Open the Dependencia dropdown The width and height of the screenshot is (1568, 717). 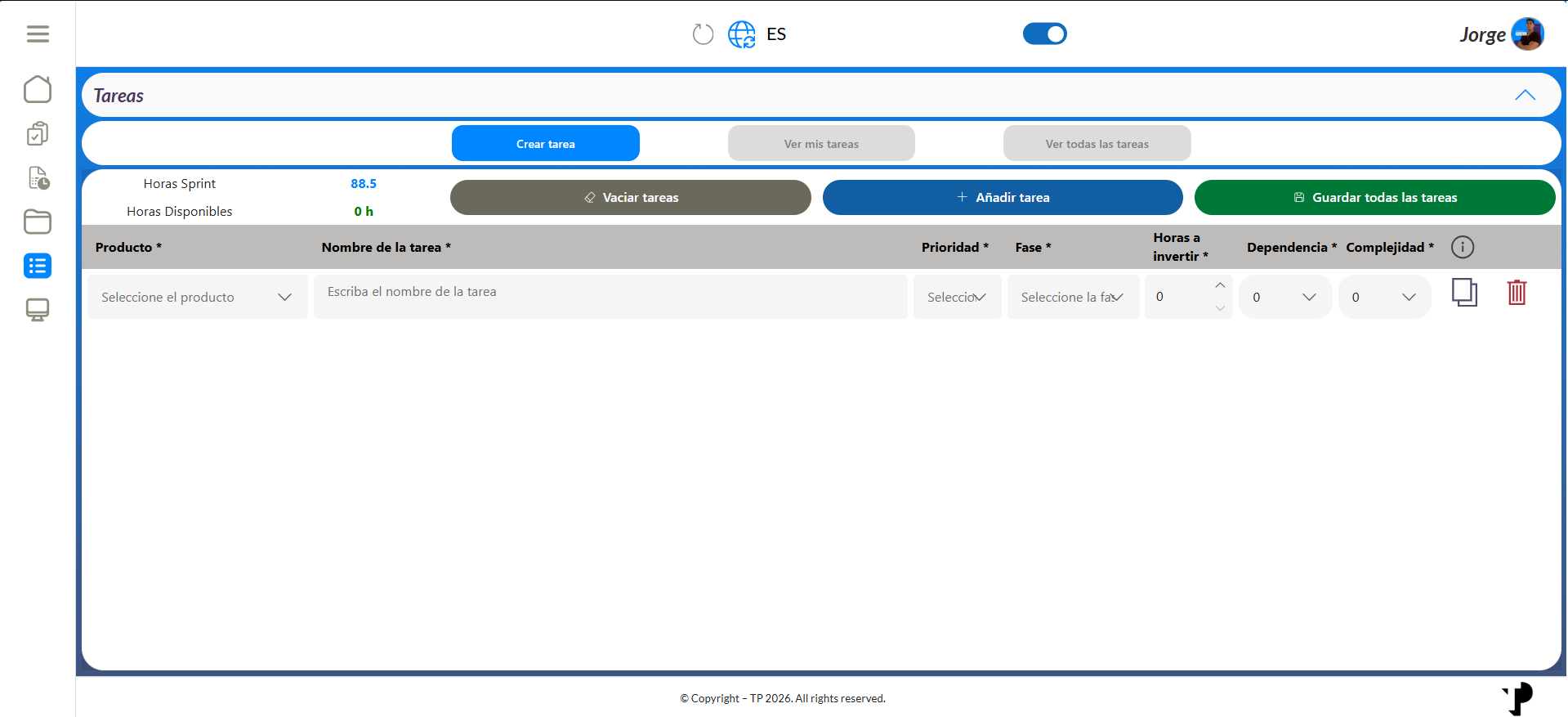(1285, 297)
